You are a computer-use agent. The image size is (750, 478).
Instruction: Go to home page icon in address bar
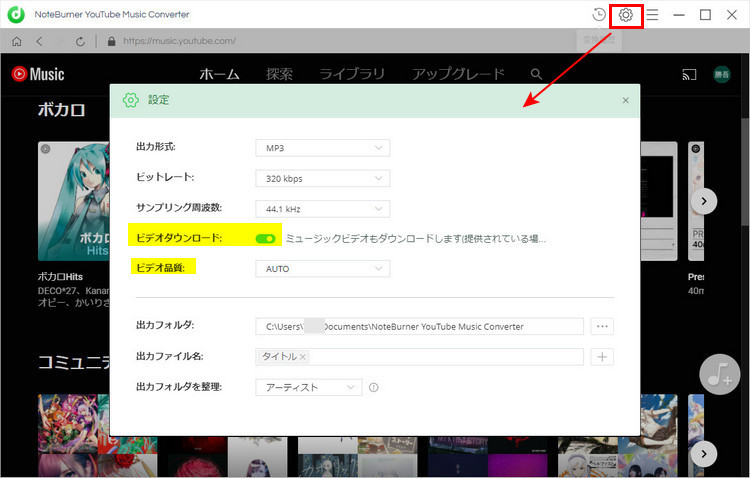tap(17, 42)
